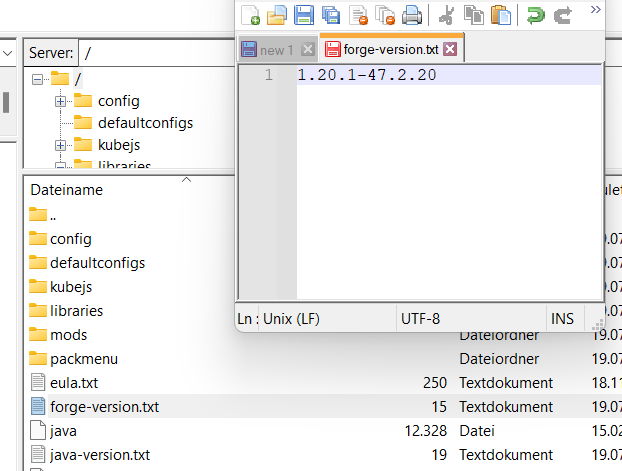Select the kubejs folder in the file list
The image size is (622, 471).
[71, 287]
